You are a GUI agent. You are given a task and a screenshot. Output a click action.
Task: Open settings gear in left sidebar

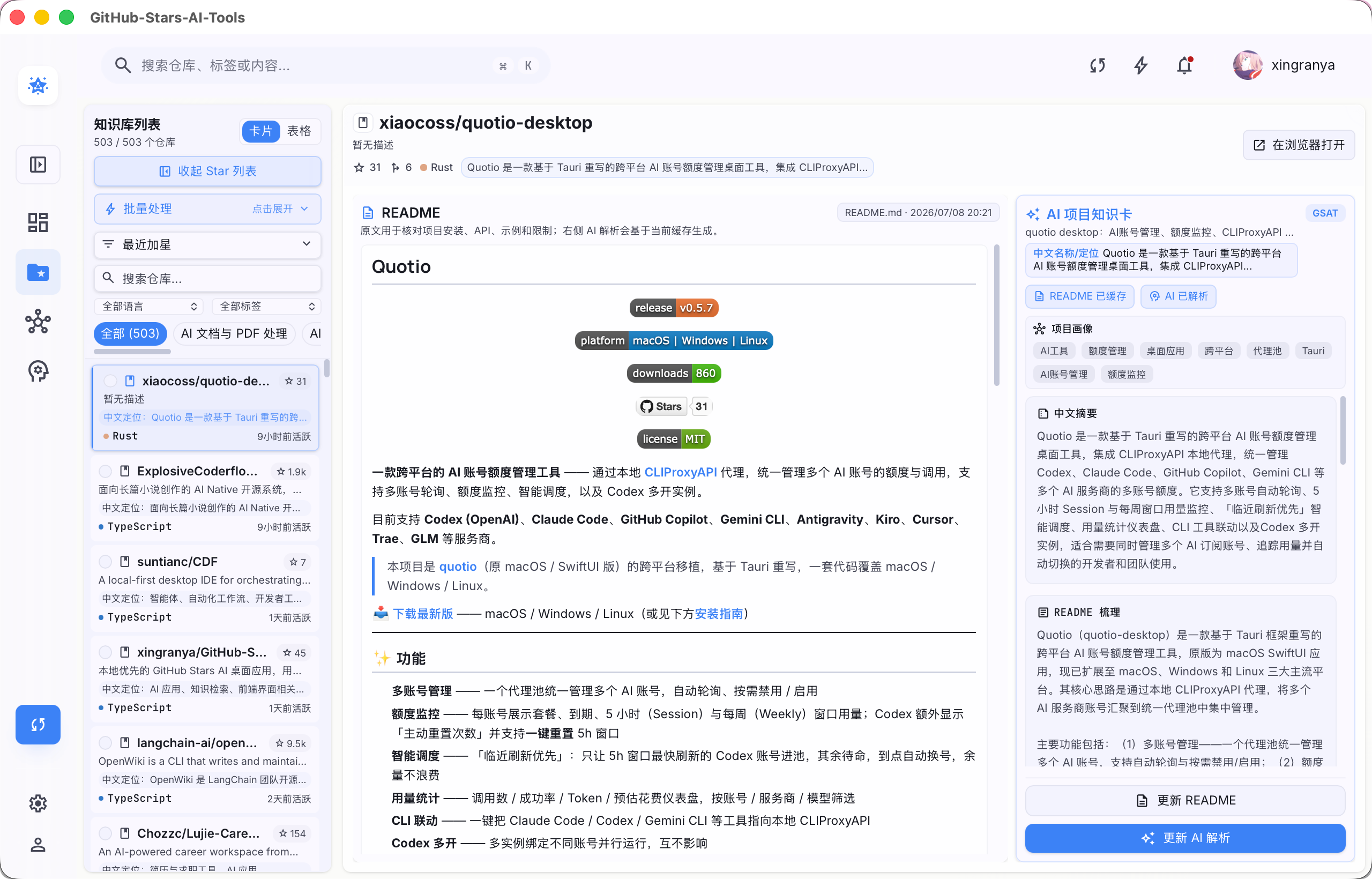tap(38, 803)
